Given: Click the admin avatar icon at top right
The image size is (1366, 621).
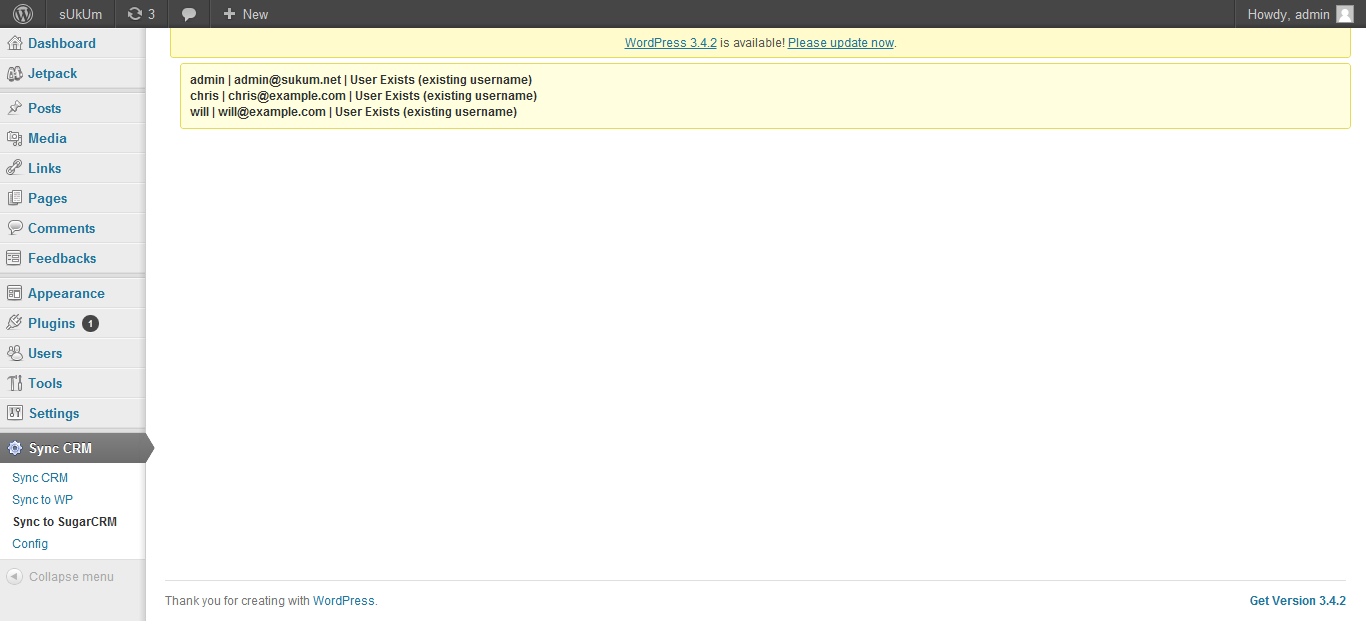Looking at the screenshot, I should pos(1344,14).
